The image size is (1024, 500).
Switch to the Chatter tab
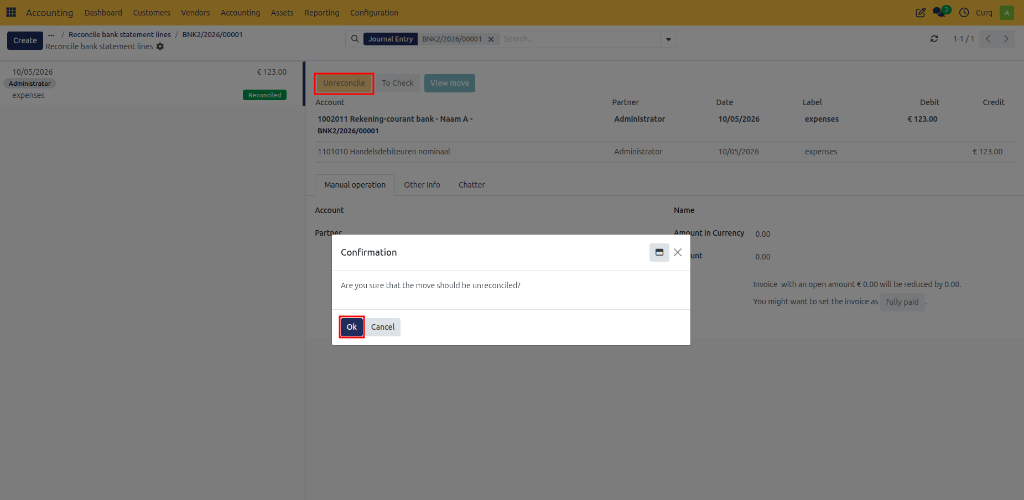(x=472, y=185)
